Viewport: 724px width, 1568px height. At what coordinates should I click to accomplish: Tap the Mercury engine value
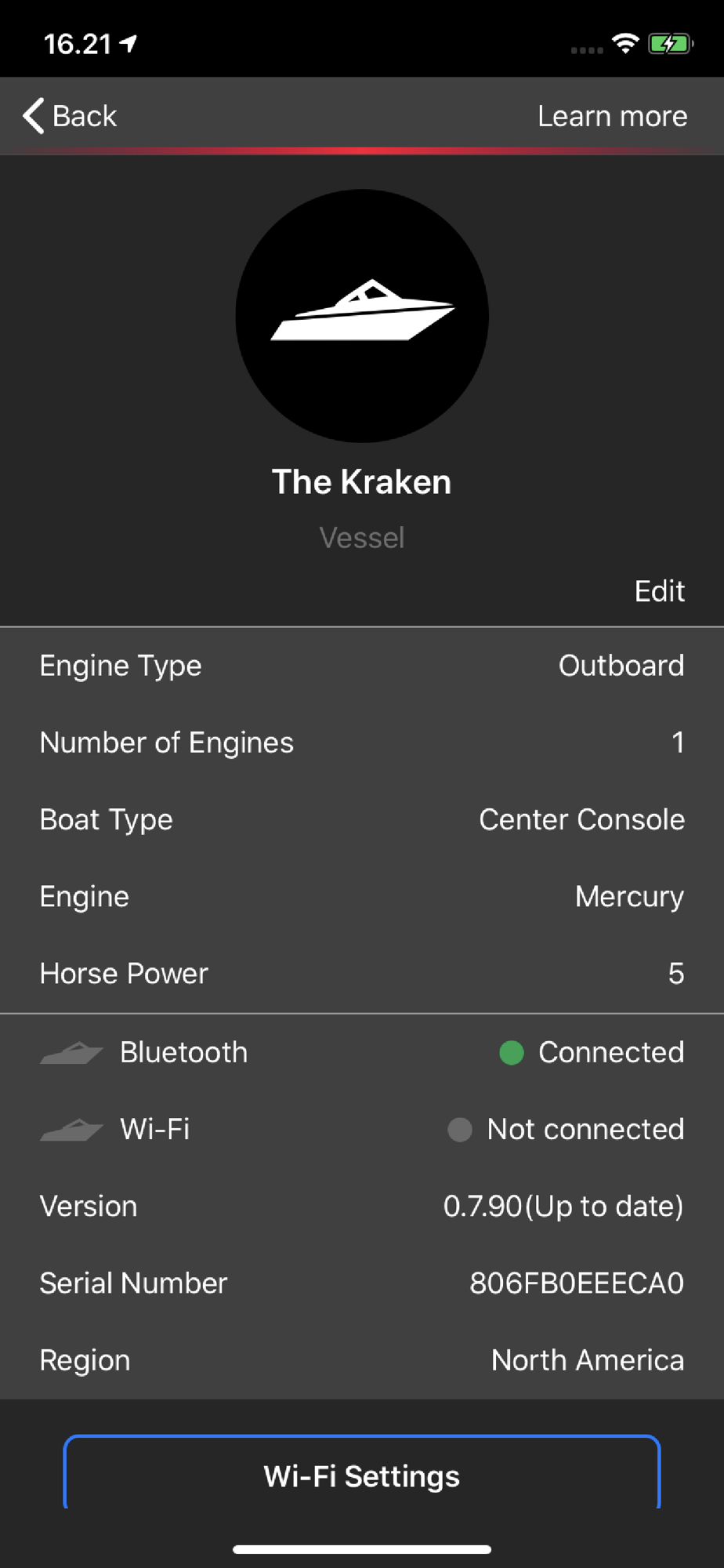629,896
